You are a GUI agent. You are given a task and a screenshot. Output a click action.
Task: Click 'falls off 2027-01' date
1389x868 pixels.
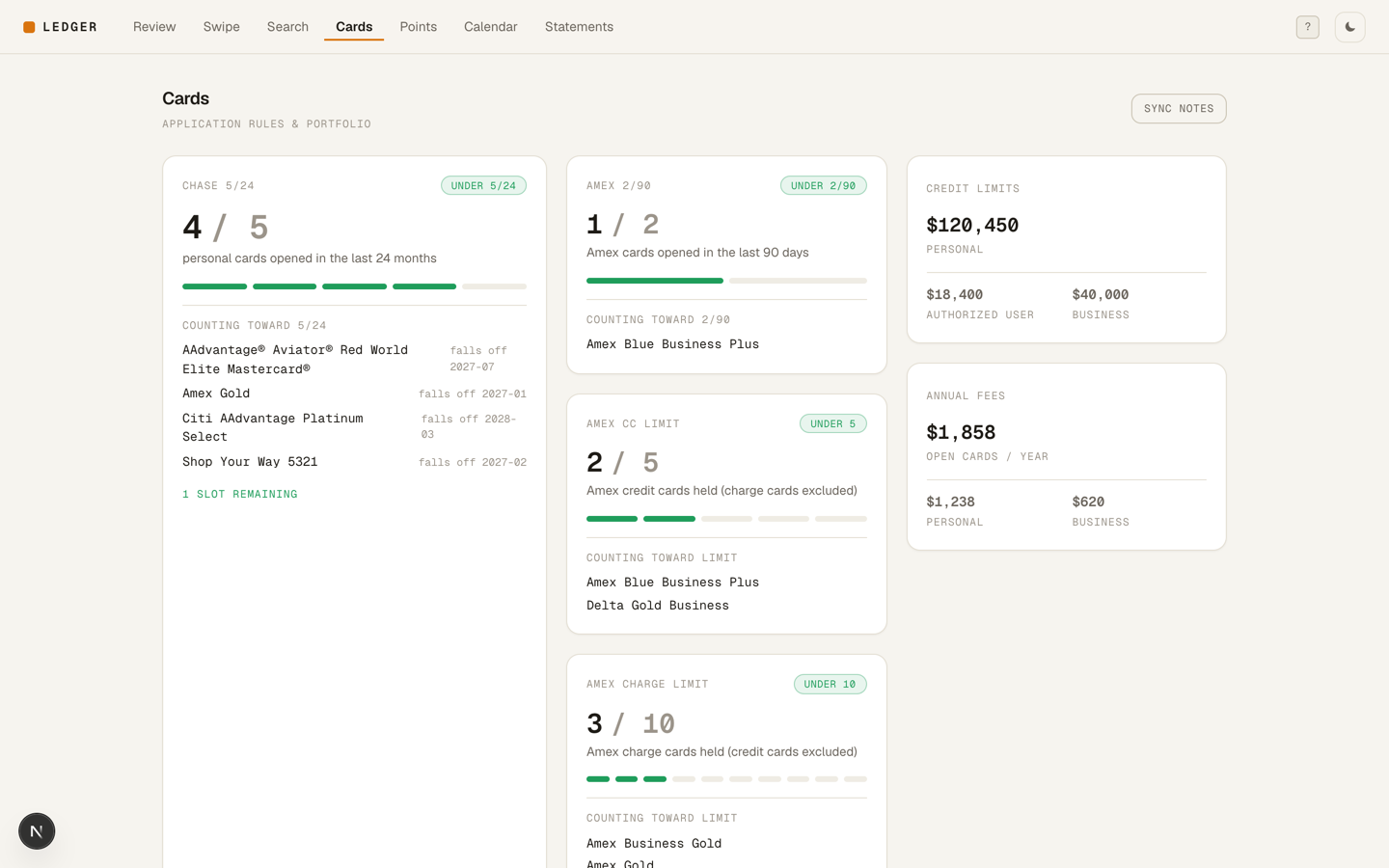click(x=472, y=393)
